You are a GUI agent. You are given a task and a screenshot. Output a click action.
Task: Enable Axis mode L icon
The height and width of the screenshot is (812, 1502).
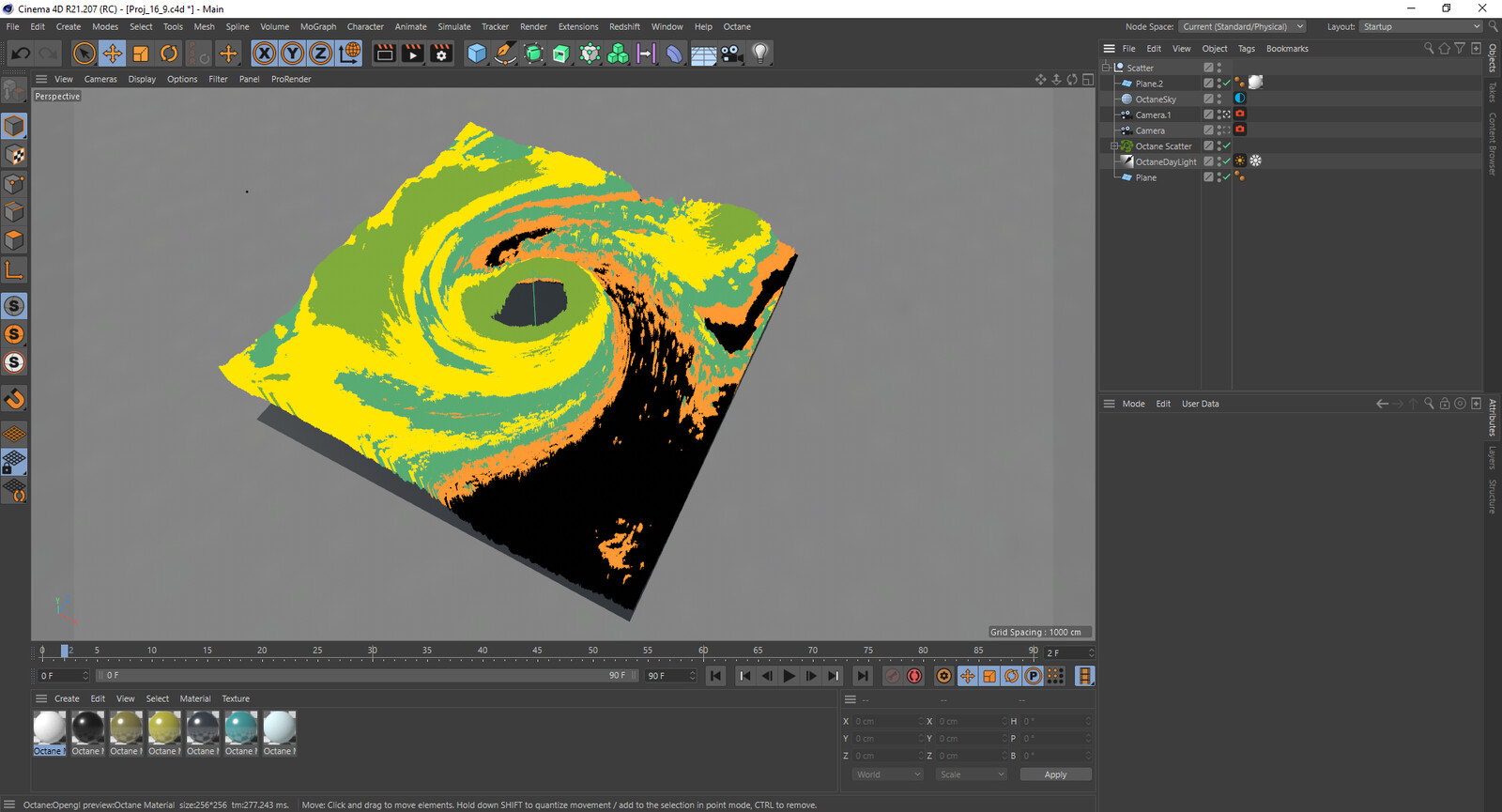(14, 271)
